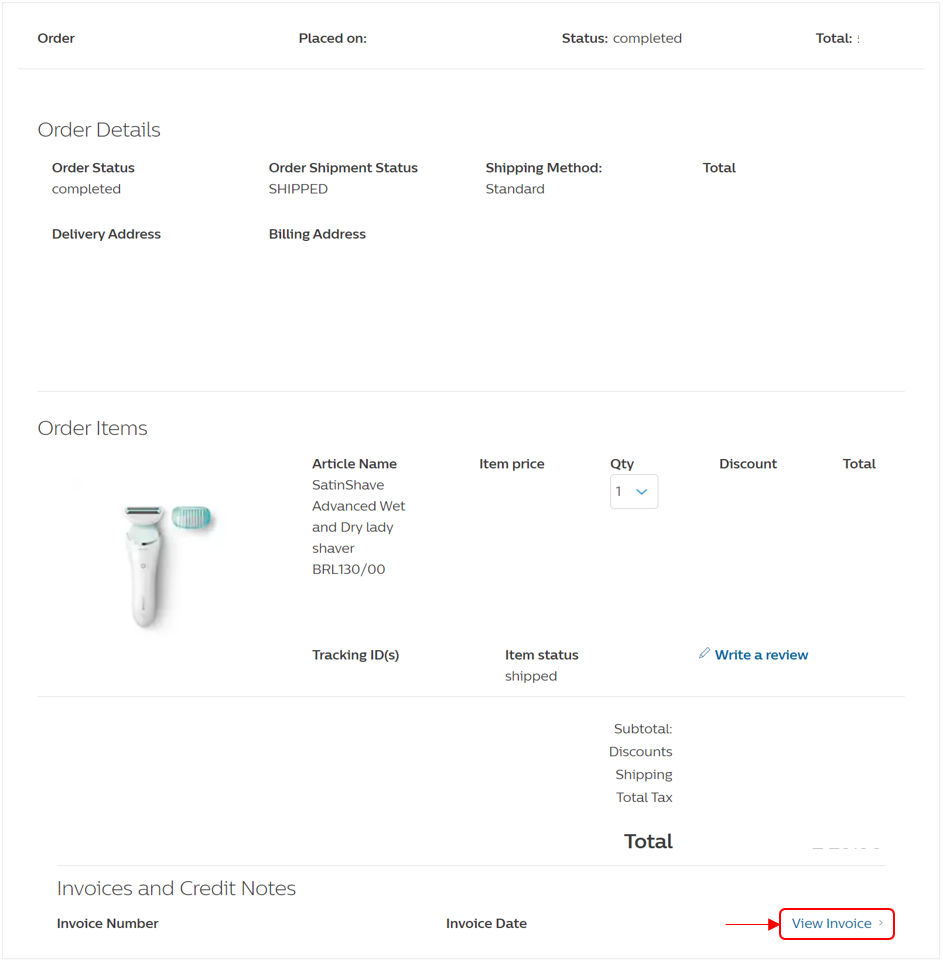Click the Delivery Address label

tap(106, 234)
